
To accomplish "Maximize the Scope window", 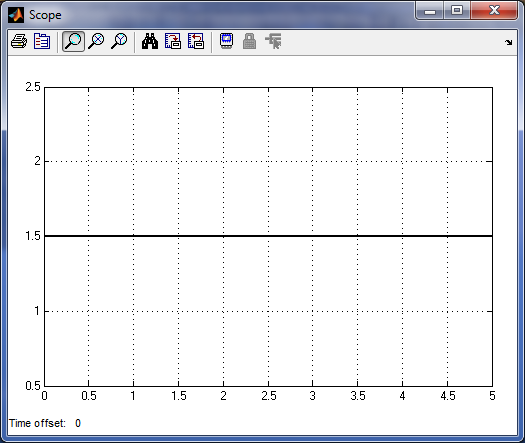I will pos(457,11).
